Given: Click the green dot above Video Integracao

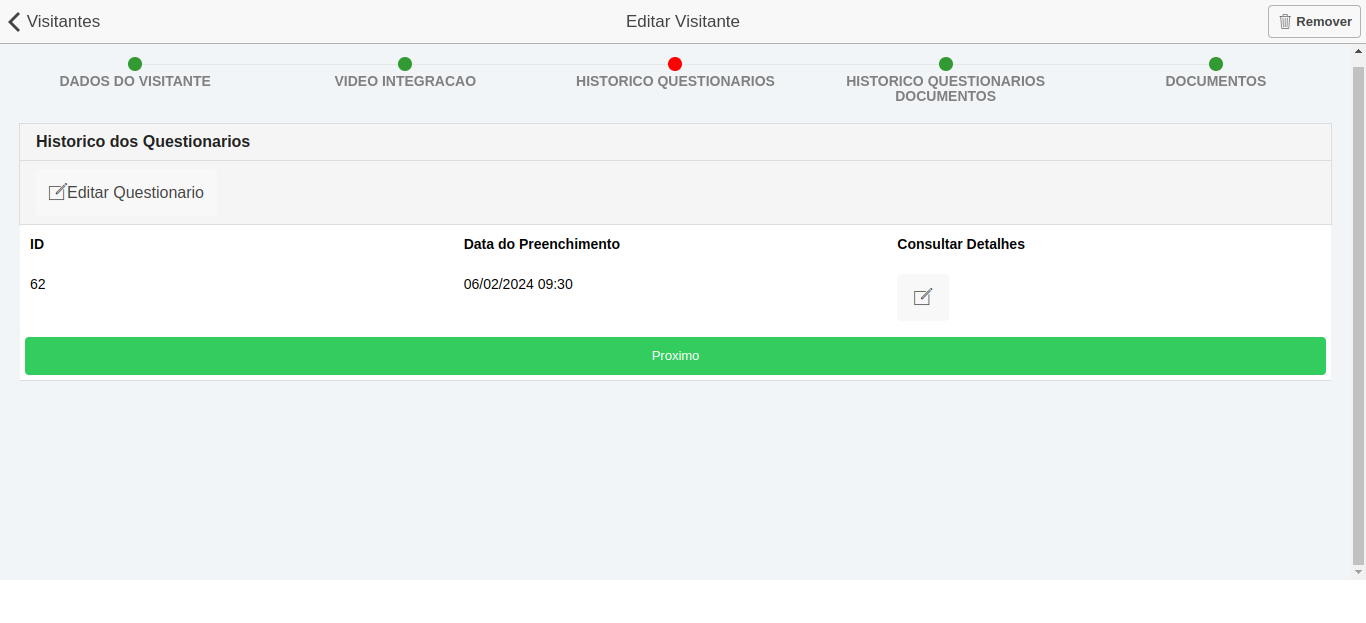Looking at the screenshot, I should [x=405, y=64].
